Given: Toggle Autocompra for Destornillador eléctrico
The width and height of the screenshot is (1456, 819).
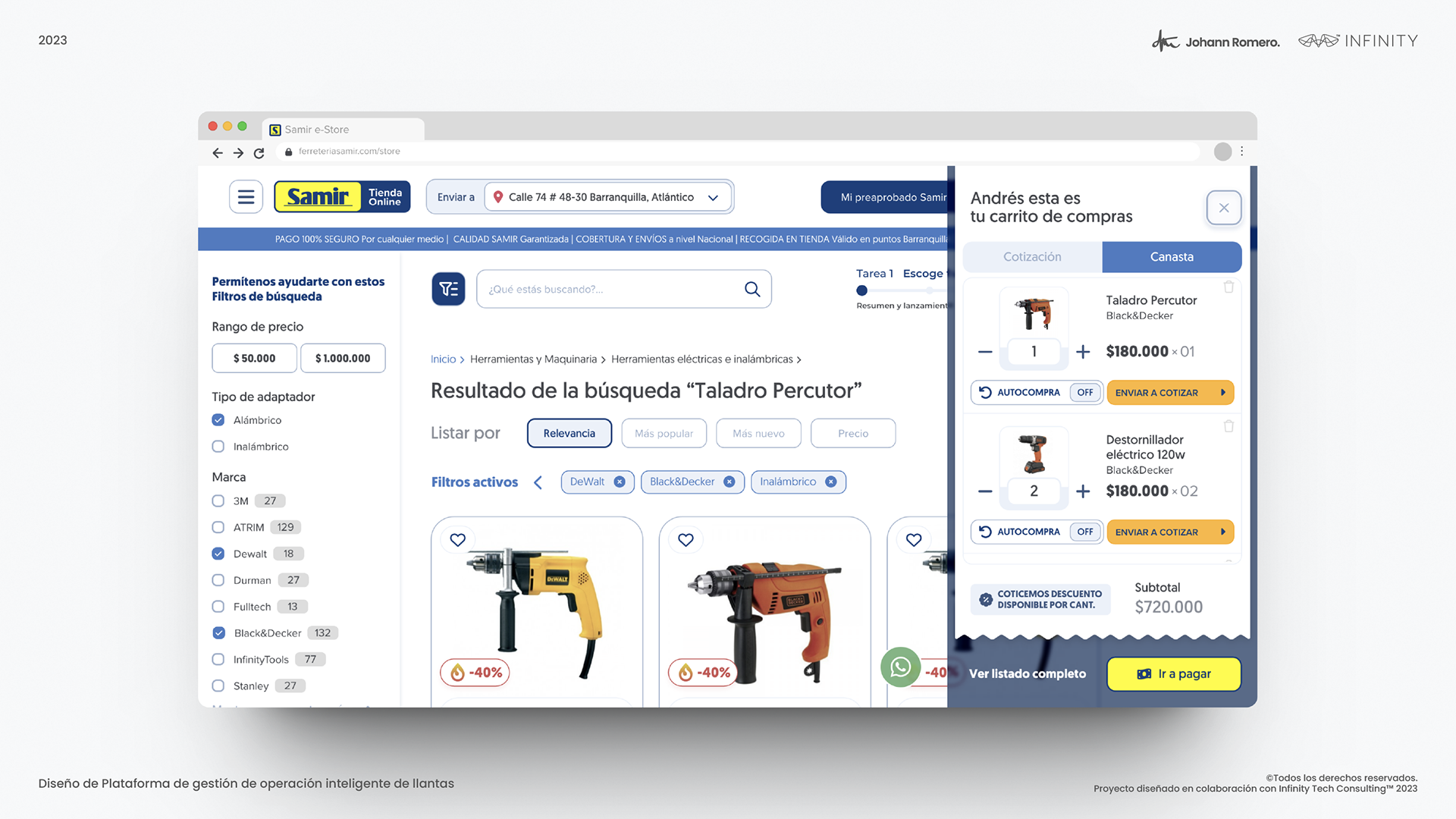Looking at the screenshot, I should 1085,532.
